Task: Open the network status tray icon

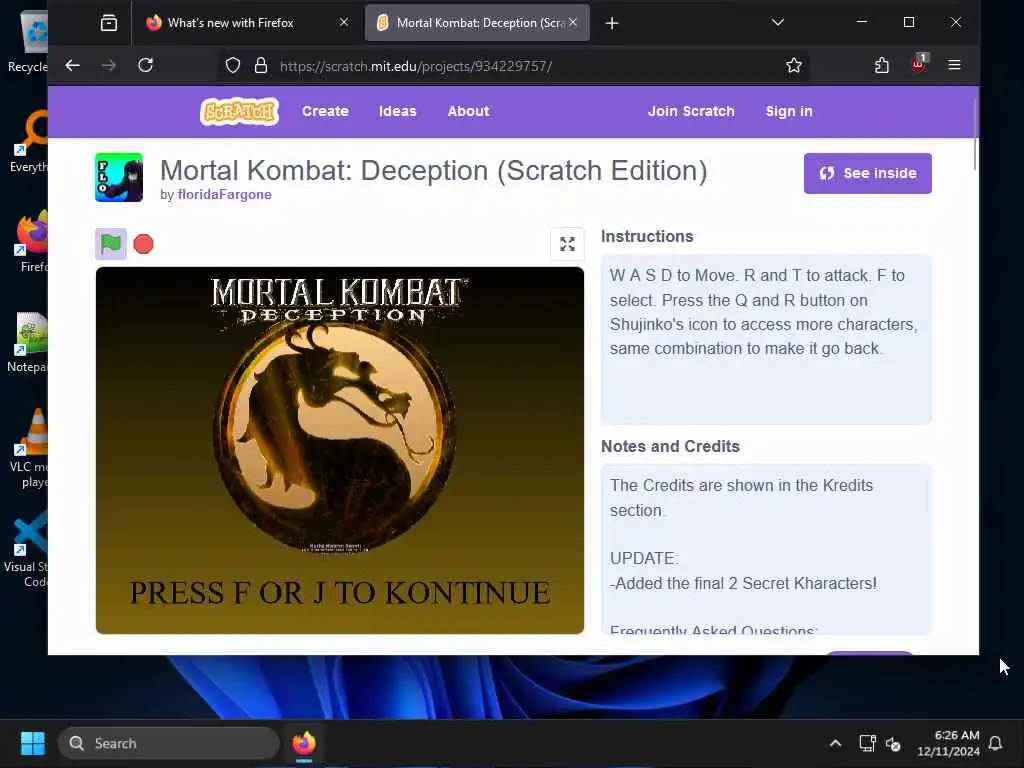Action: pos(867,743)
